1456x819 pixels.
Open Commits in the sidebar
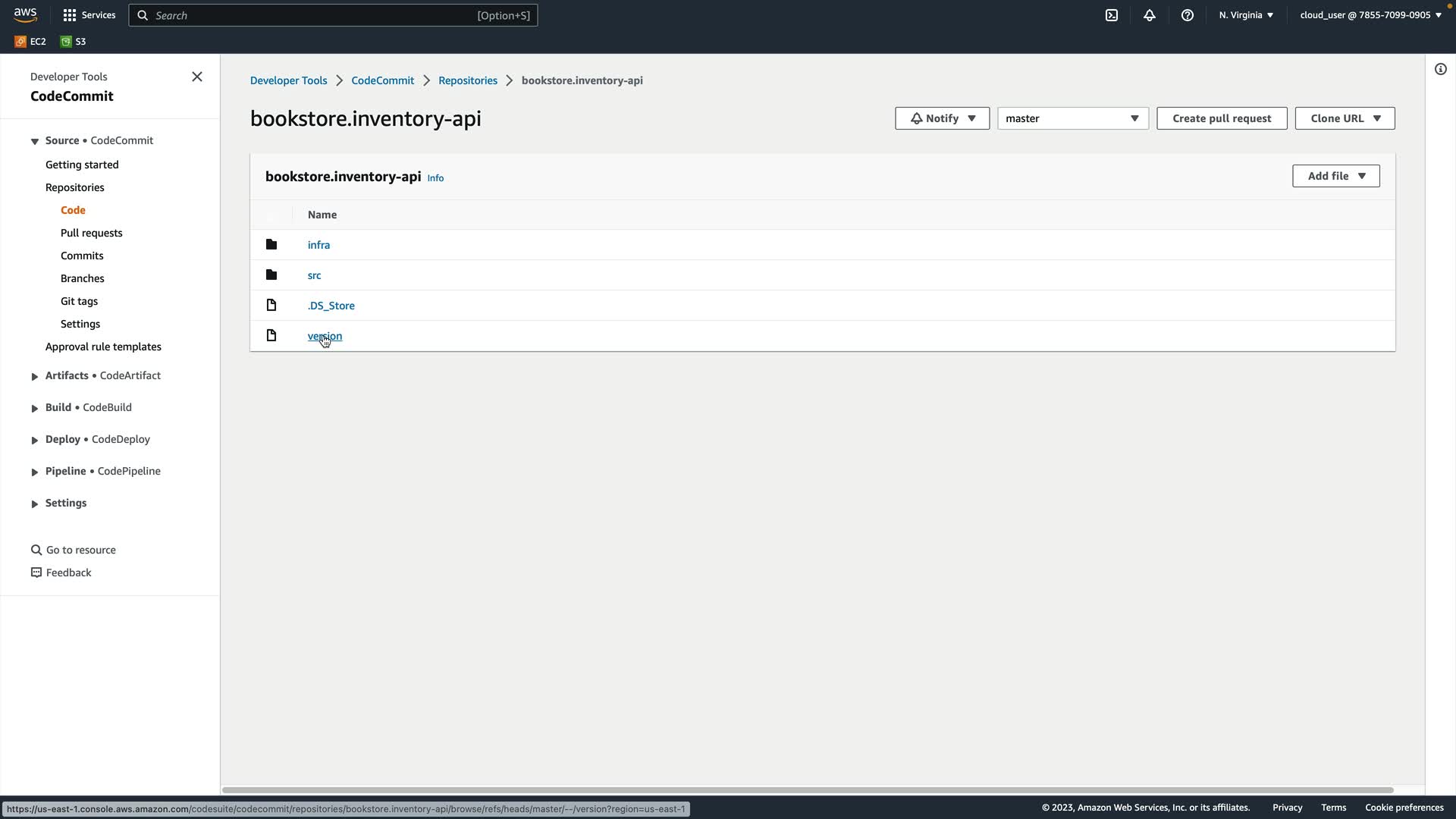click(x=82, y=256)
